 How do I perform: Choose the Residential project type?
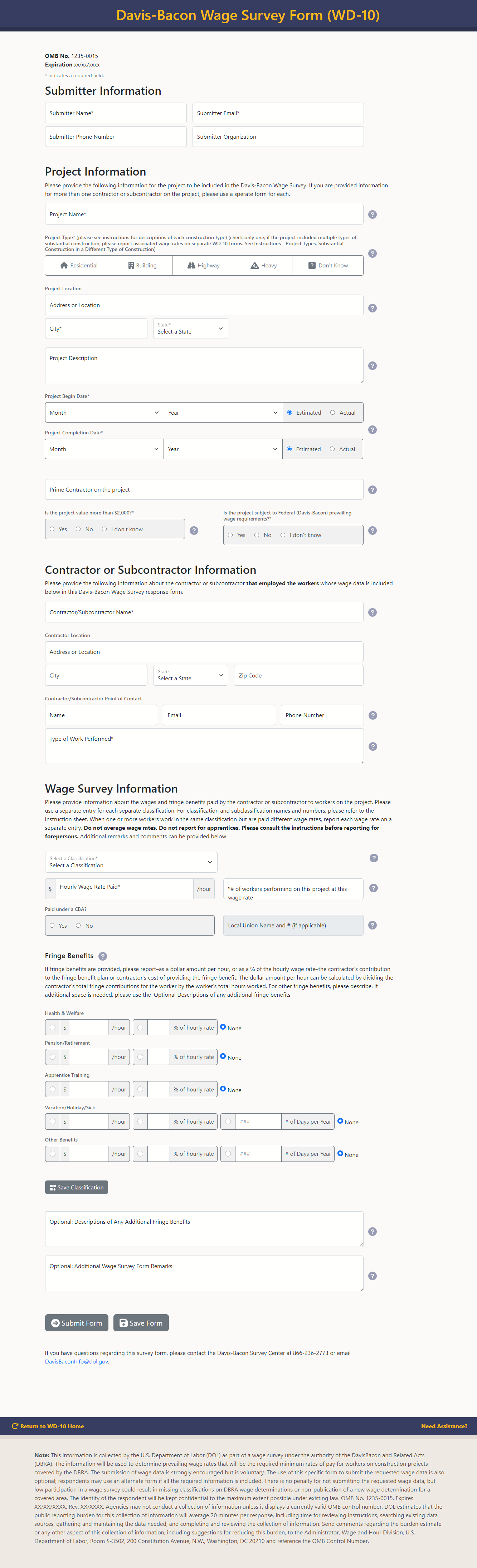point(79,266)
